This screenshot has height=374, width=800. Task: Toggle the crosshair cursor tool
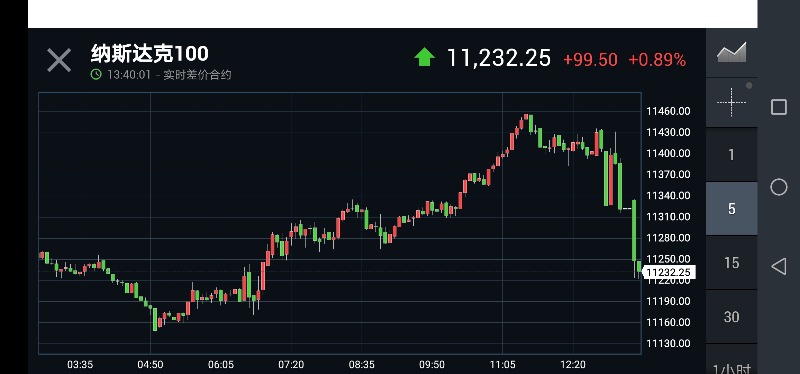[x=731, y=102]
